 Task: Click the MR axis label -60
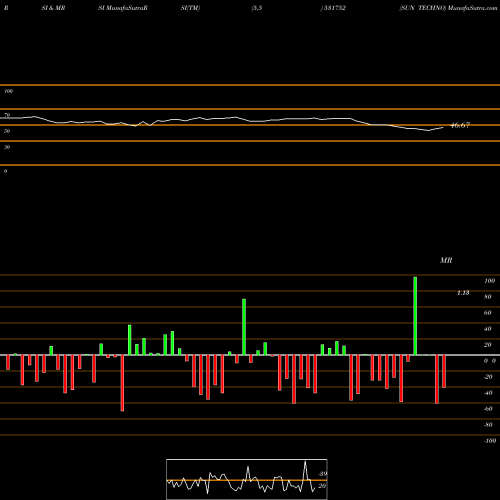[488, 409]
